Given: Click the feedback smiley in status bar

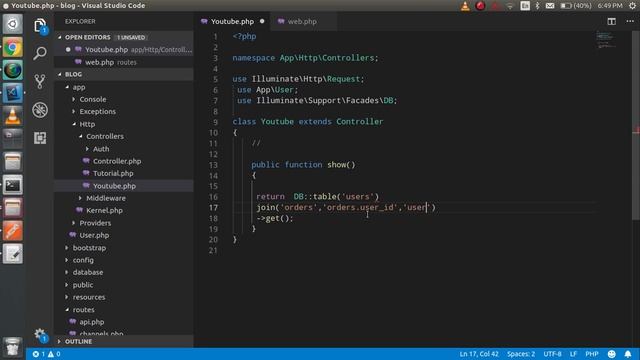Looking at the screenshot, I should (611, 354).
